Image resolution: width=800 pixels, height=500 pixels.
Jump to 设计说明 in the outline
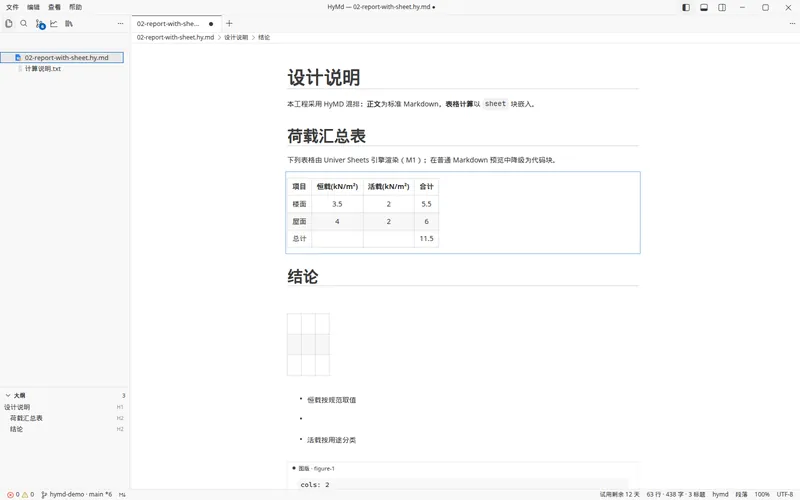tap(17, 407)
